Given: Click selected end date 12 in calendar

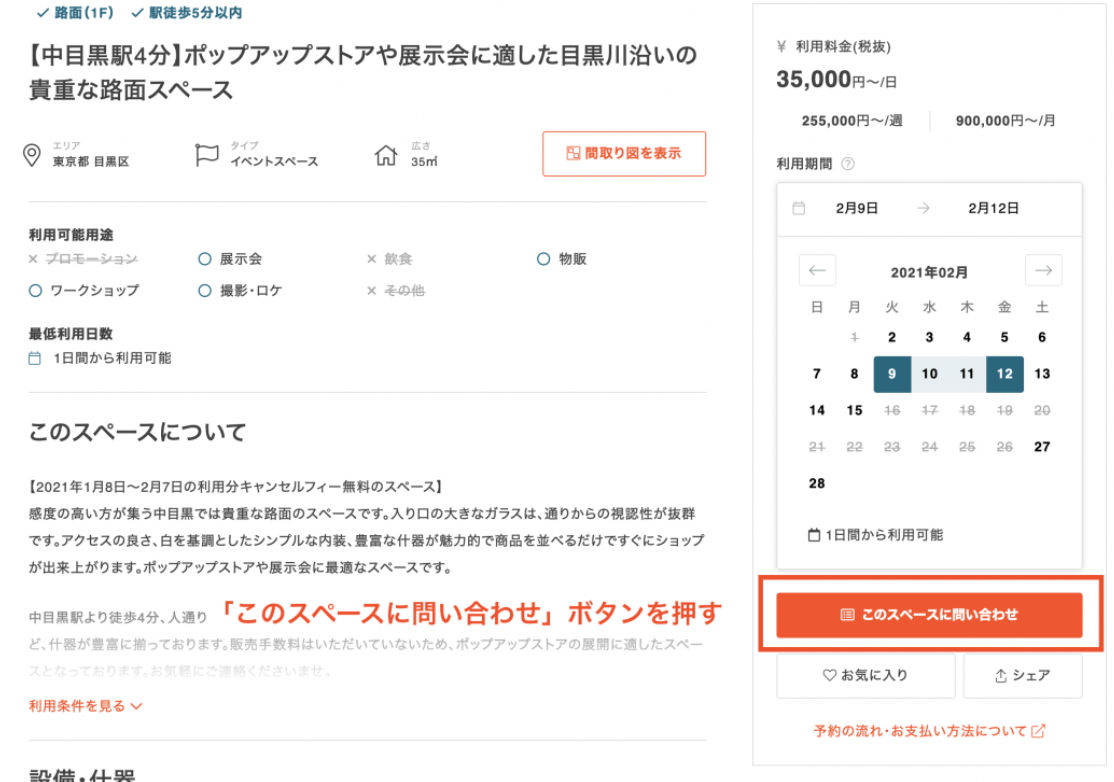Looking at the screenshot, I should pos(1005,374).
